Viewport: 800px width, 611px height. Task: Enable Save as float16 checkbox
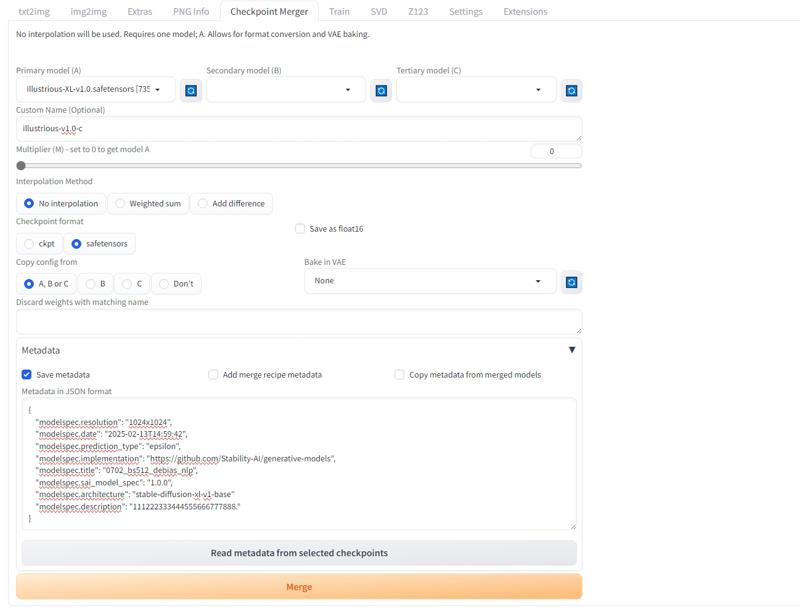[x=300, y=229]
